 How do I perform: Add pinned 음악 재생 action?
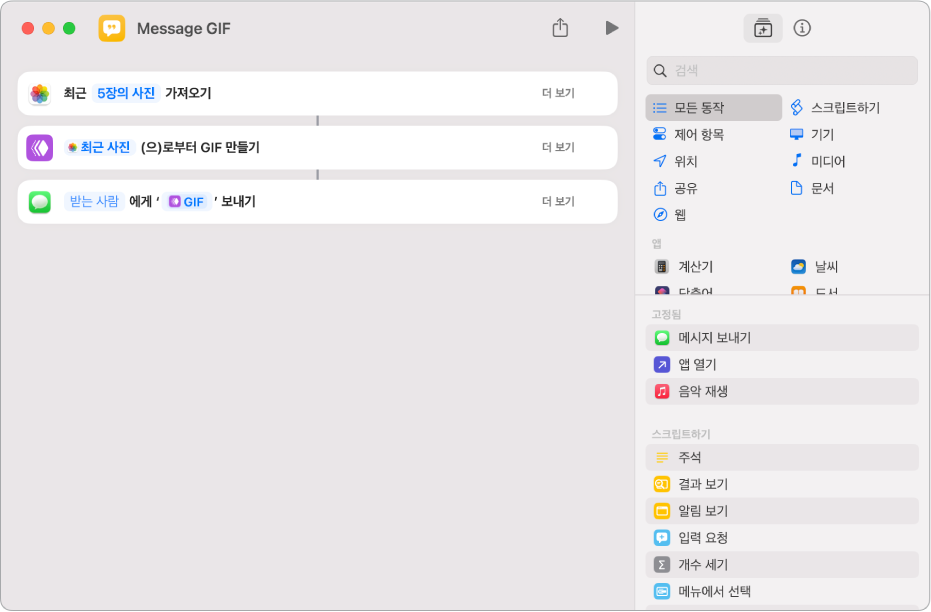click(782, 391)
